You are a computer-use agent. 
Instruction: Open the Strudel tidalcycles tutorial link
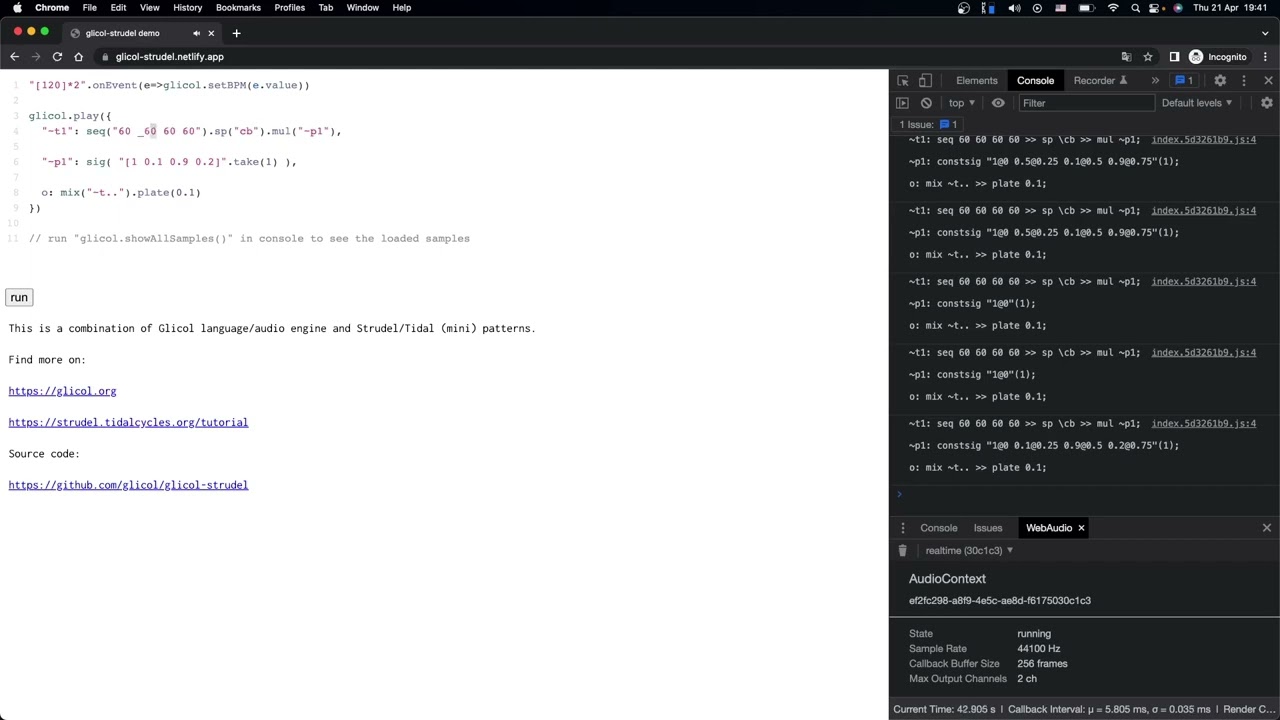click(128, 422)
